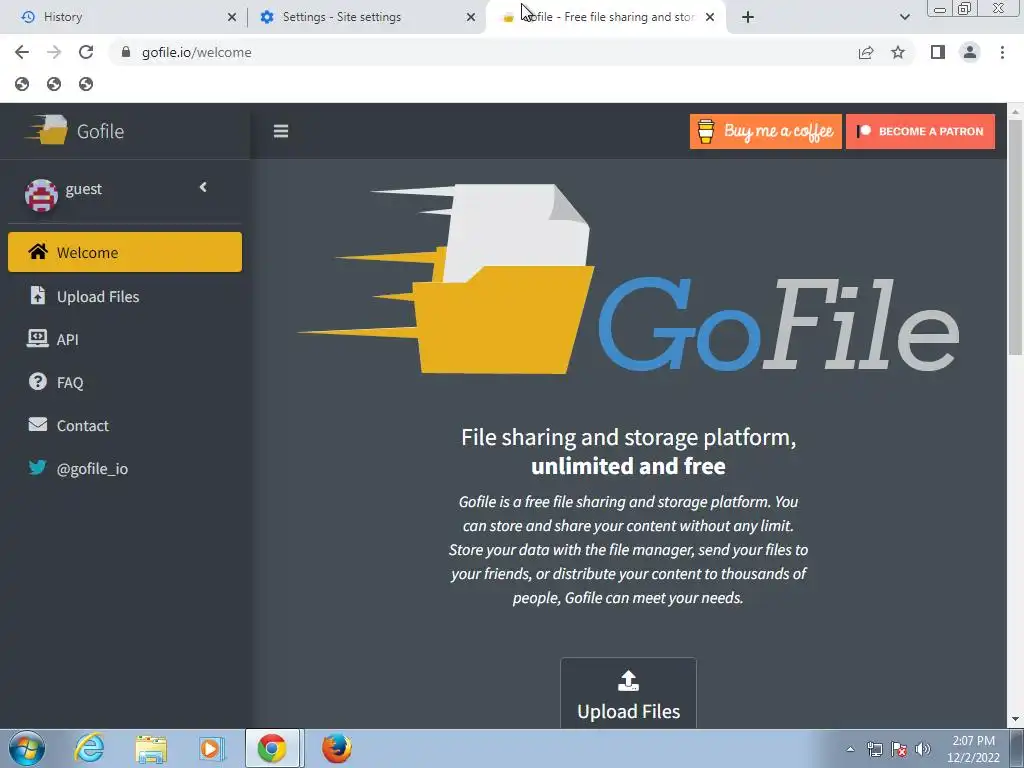Viewport: 1024px width, 768px height.
Task: Toggle the hamburger menu icon
Action: pos(281,131)
